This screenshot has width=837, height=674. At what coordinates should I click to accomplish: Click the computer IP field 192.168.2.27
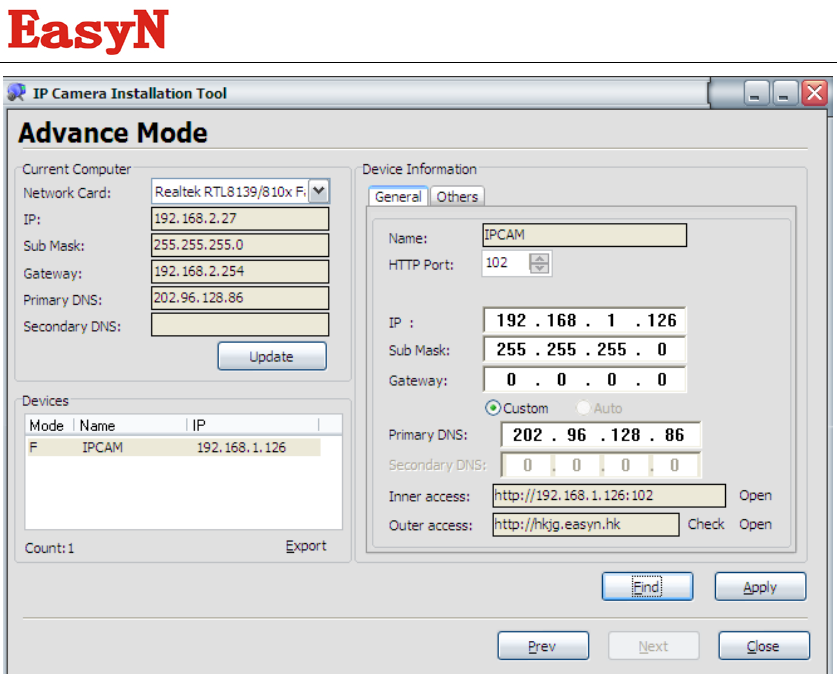coord(240,219)
